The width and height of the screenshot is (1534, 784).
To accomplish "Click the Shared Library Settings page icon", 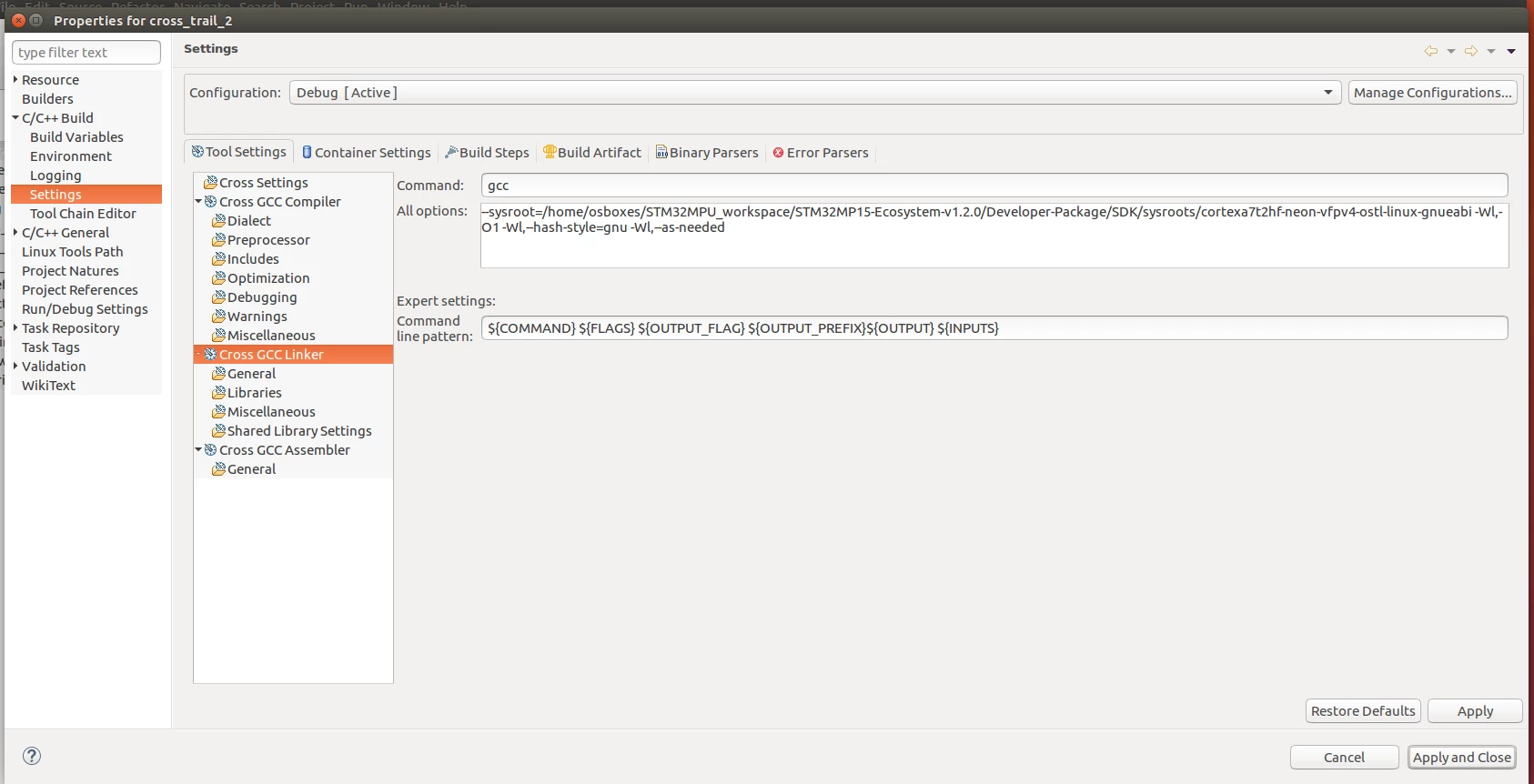I will pyautogui.click(x=218, y=431).
